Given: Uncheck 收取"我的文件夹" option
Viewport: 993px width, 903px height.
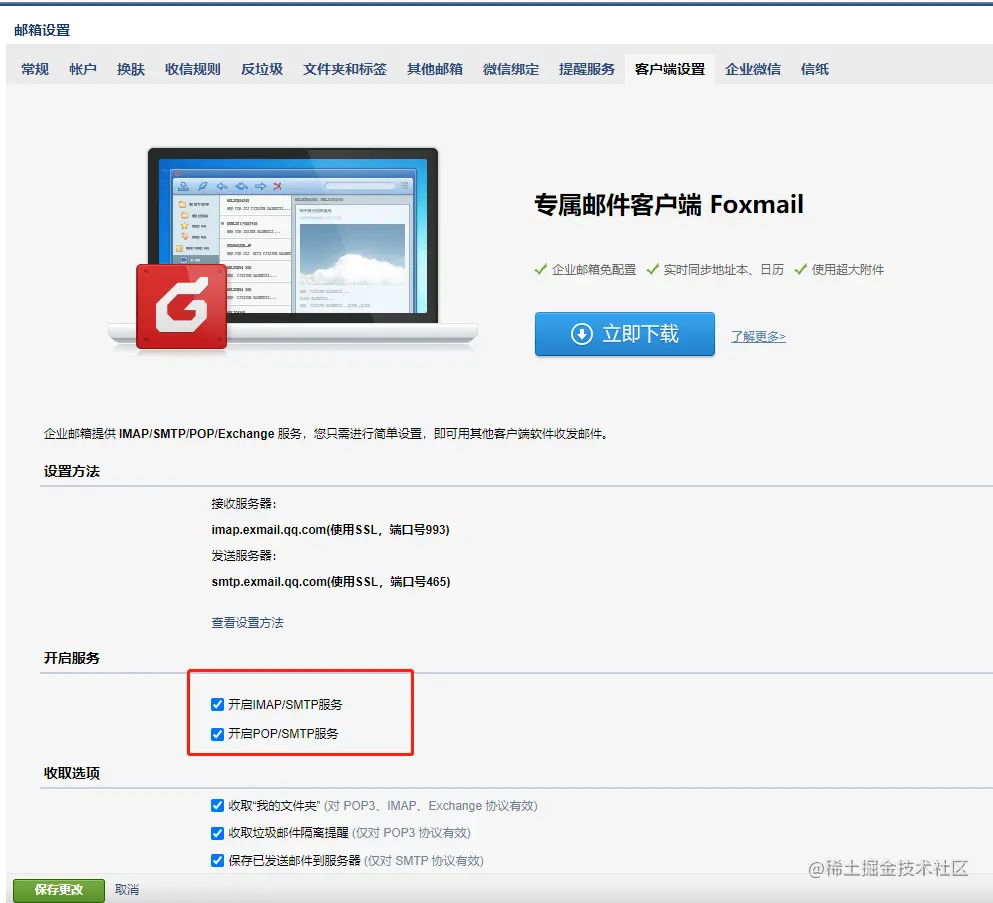Looking at the screenshot, I should [217, 805].
